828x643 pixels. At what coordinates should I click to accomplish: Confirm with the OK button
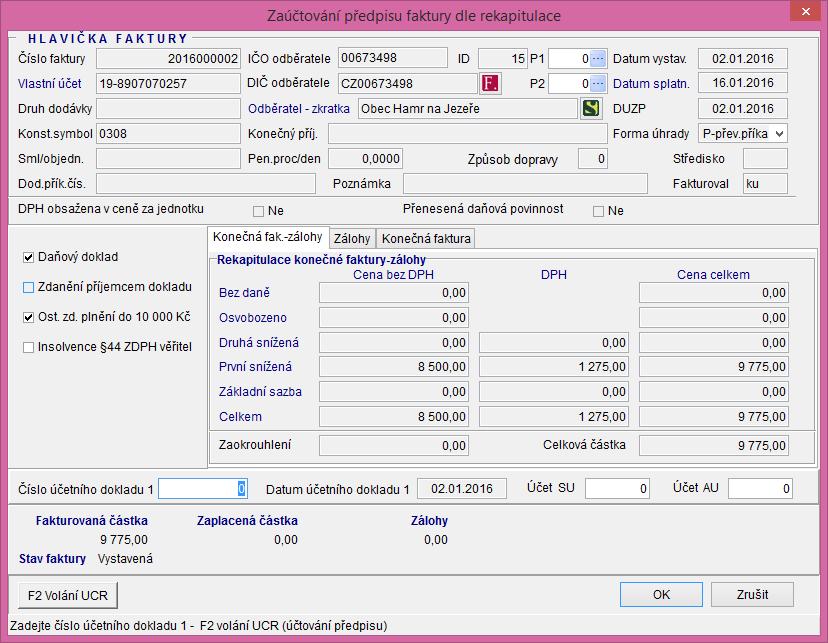(x=661, y=595)
